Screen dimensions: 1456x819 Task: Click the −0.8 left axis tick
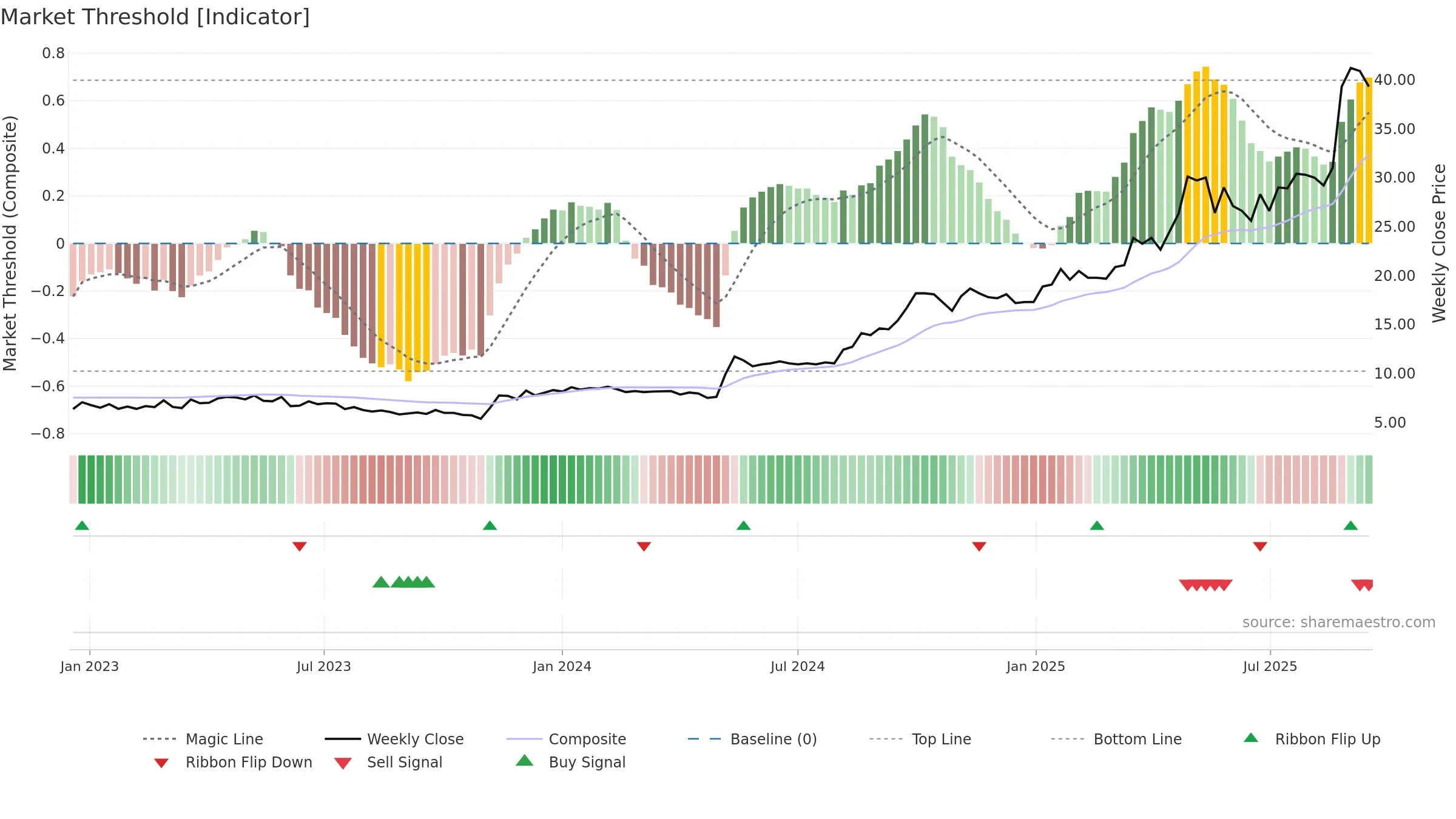[48, 434]
